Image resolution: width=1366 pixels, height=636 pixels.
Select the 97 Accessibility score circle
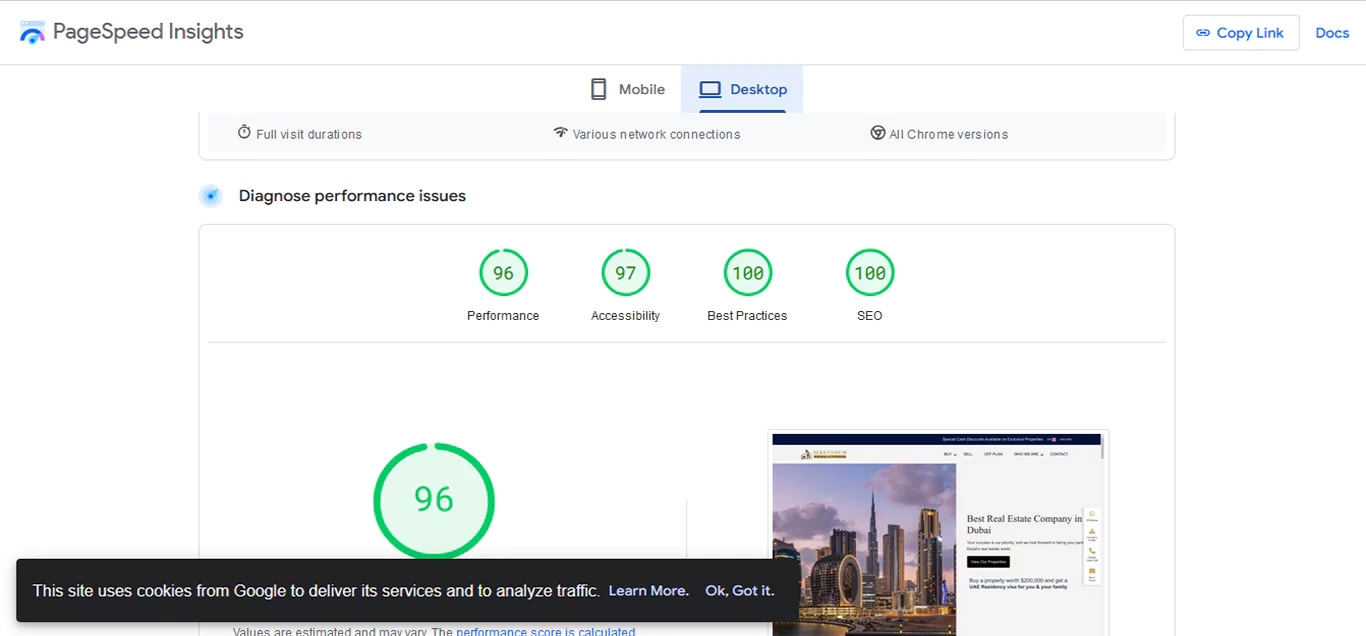click(625, 272)
